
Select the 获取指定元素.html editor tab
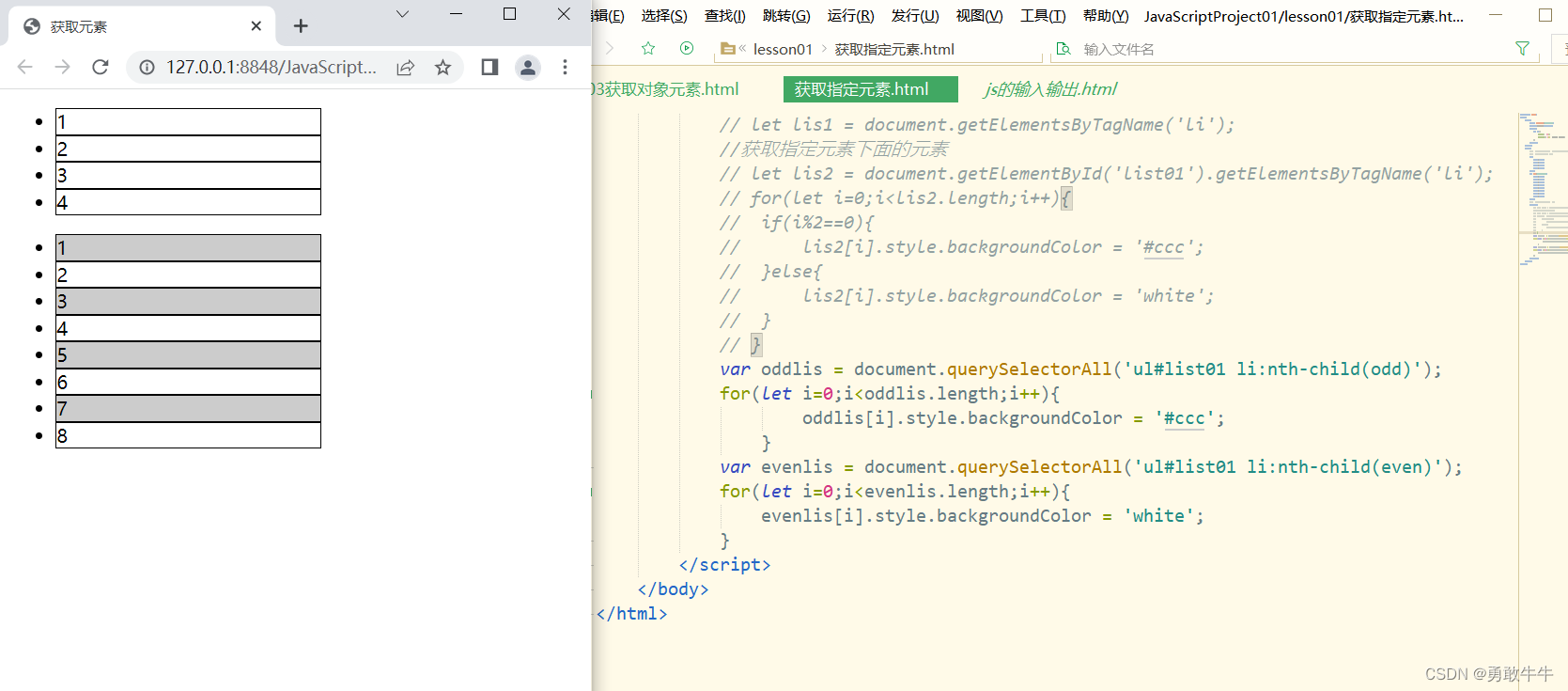pos(871,89)
